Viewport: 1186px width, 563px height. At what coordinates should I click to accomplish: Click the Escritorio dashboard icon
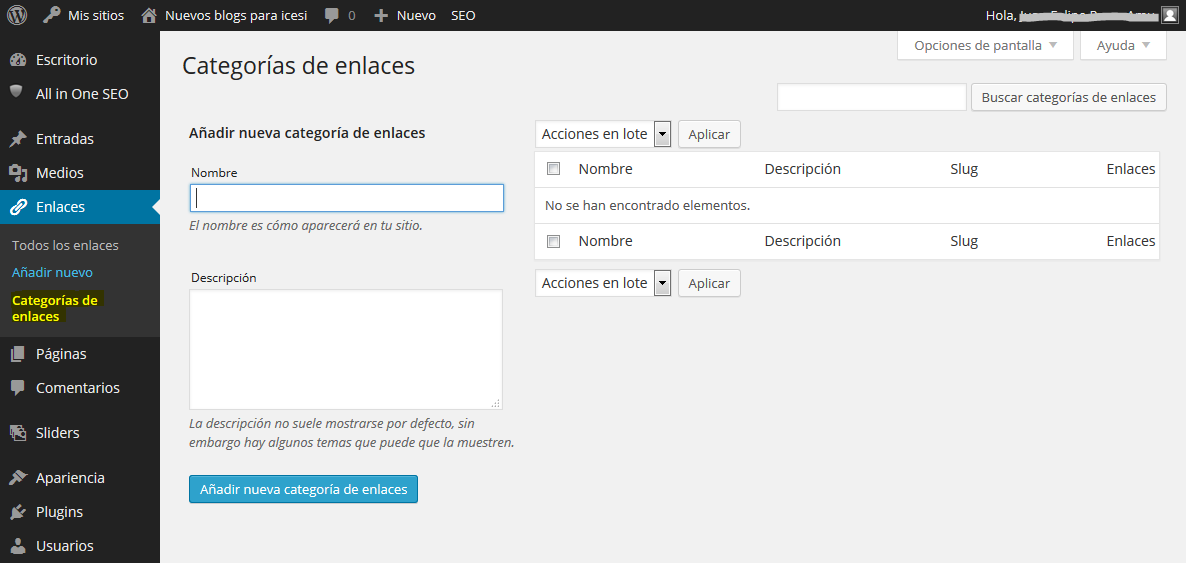[x=17, y=60]
